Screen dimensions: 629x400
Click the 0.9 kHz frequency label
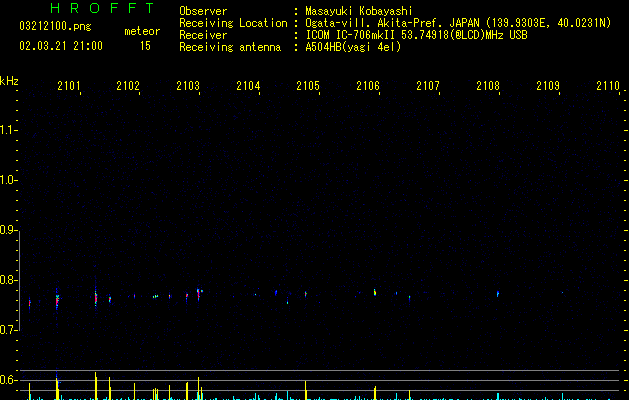pyautogui.click(x=8, y=230)
